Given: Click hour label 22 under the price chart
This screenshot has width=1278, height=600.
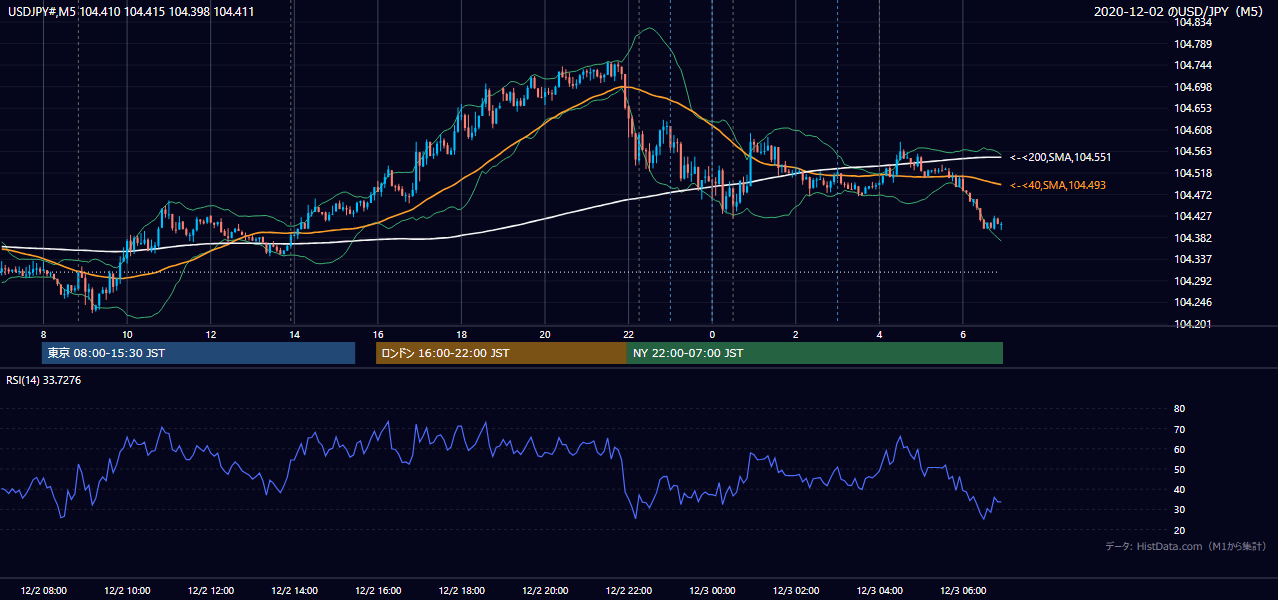Looking at the screenshot, I should tap(628, 334).
